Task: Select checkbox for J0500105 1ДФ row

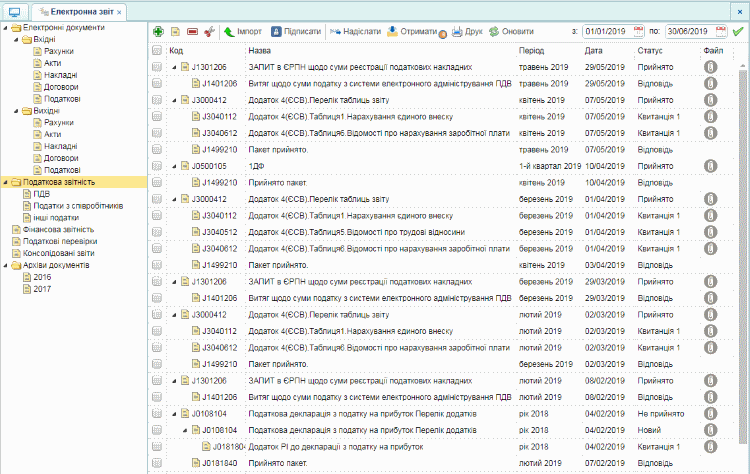Action: (157, 166)
